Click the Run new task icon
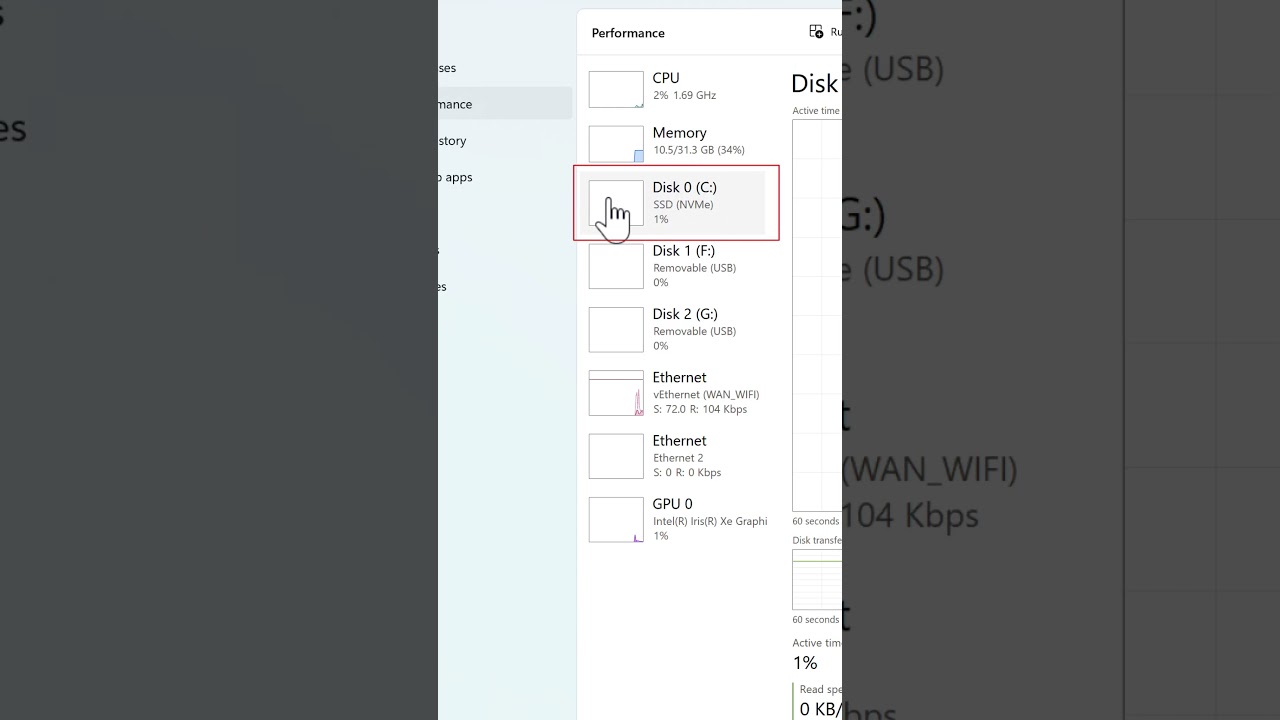 816,32
